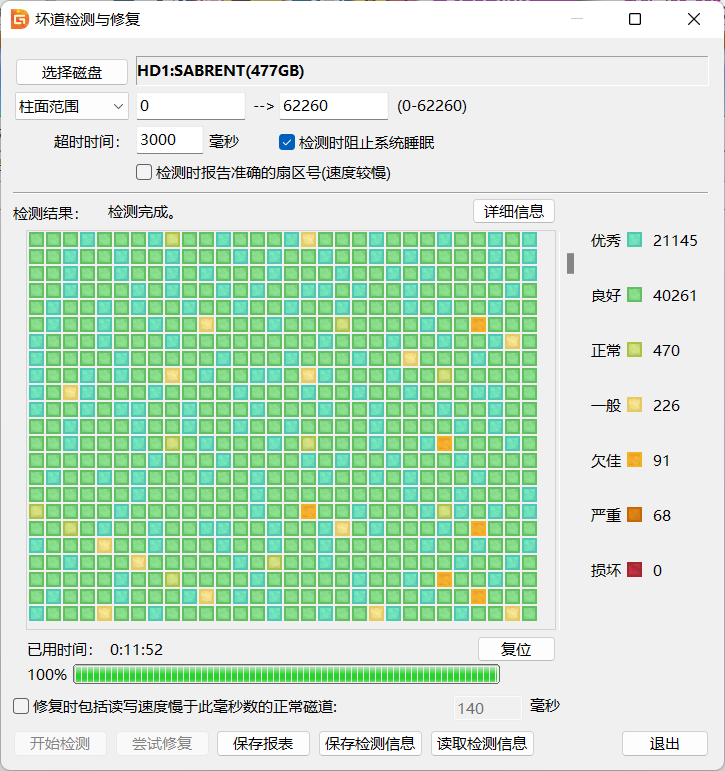Click the 开始检测 button
This screenshot has width=725, height=771.
pyautogui.click(x=60, y=743)
